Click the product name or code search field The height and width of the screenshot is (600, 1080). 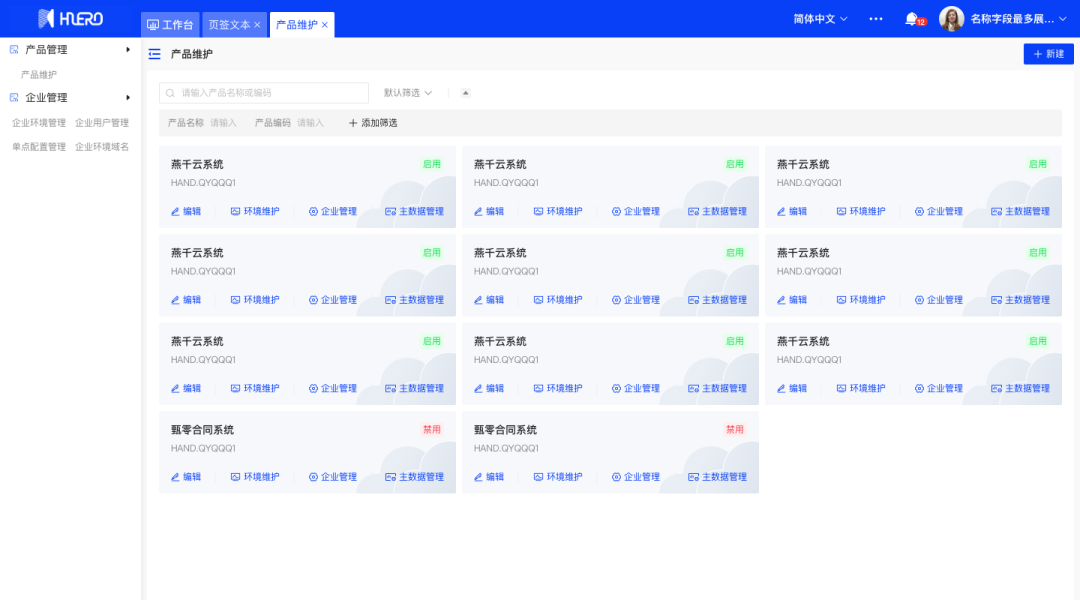[265, 93]
